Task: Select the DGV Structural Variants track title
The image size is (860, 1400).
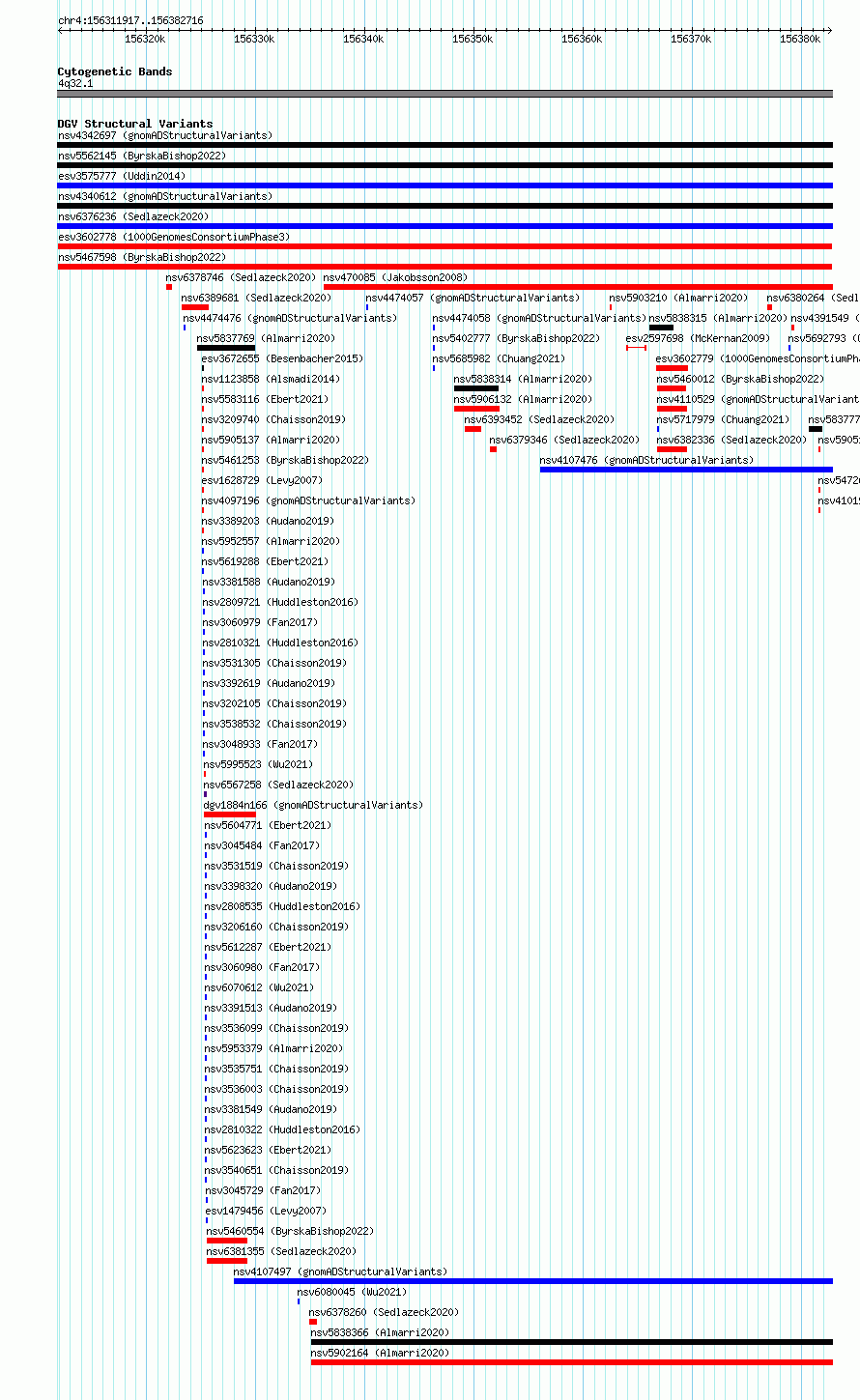Action: 135,124
